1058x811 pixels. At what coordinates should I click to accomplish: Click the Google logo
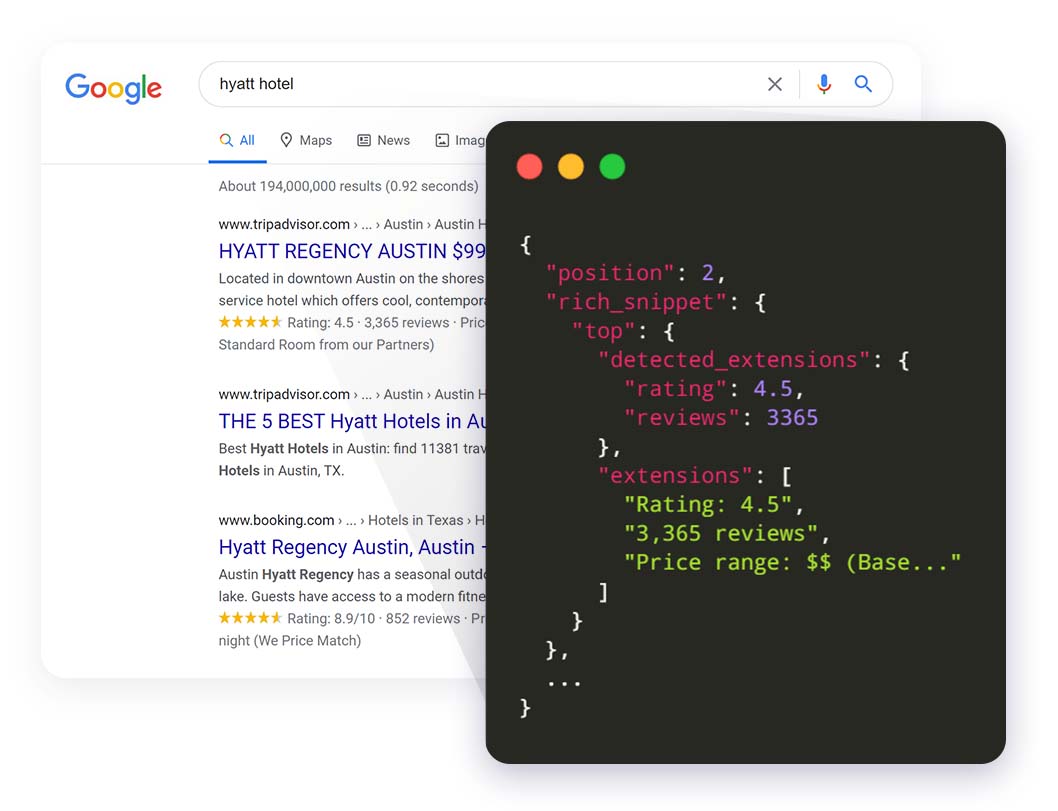(113, 87)
